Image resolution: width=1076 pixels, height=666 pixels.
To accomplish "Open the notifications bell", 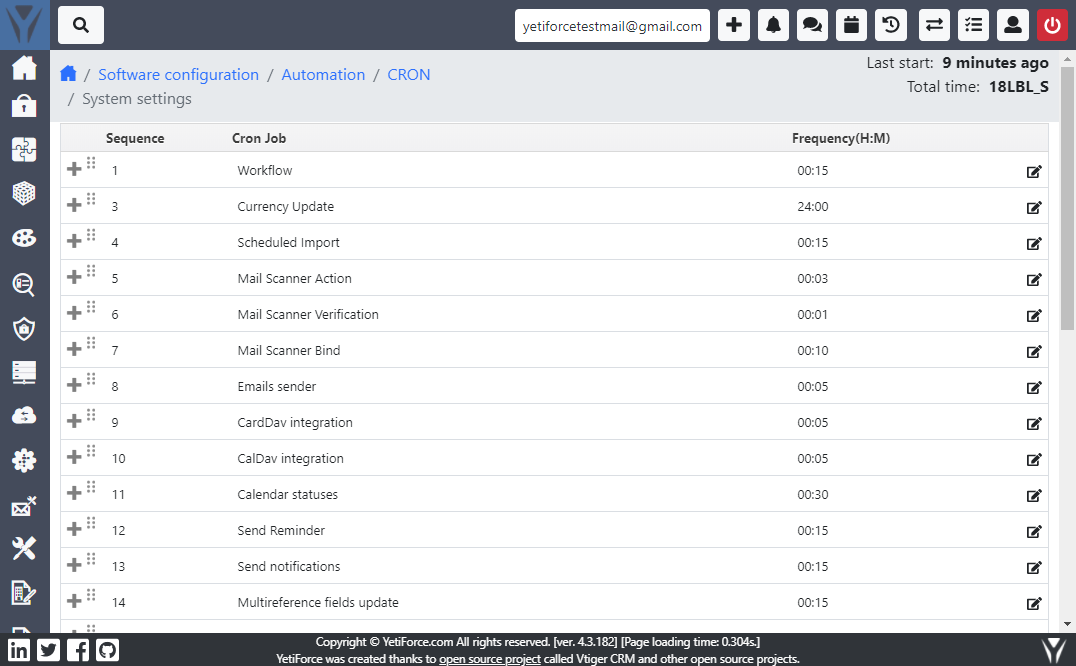I will click(x=773, y=25).
